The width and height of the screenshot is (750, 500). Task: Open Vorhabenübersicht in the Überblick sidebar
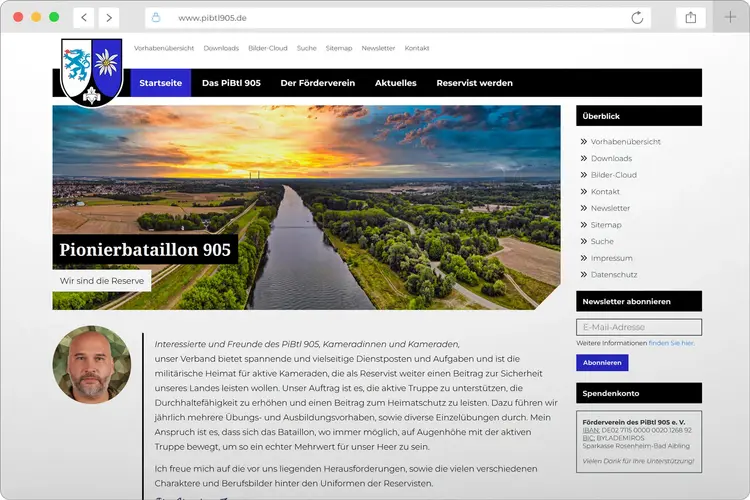[x=625, y=142]
